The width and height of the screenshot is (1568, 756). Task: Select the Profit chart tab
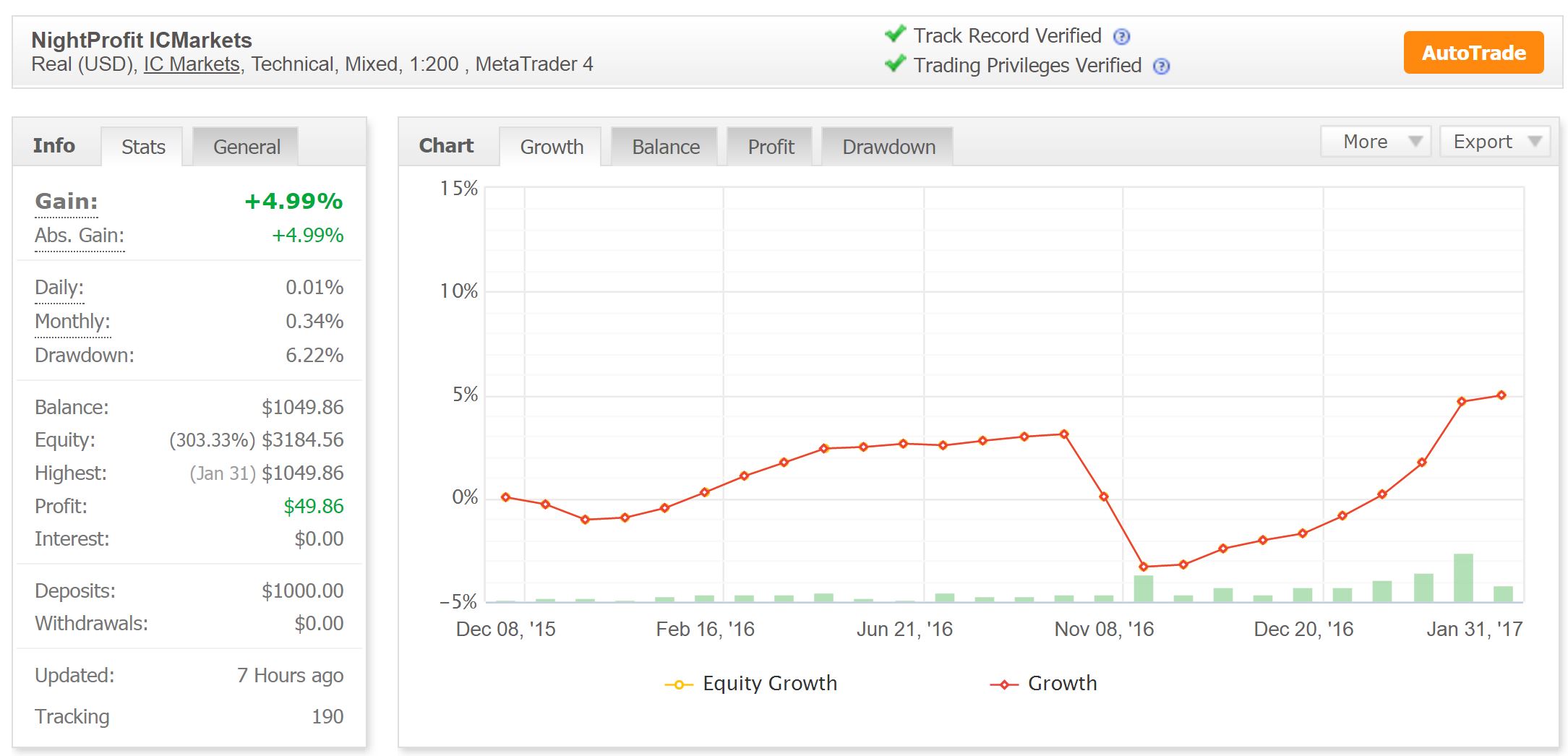click(771, 147)
